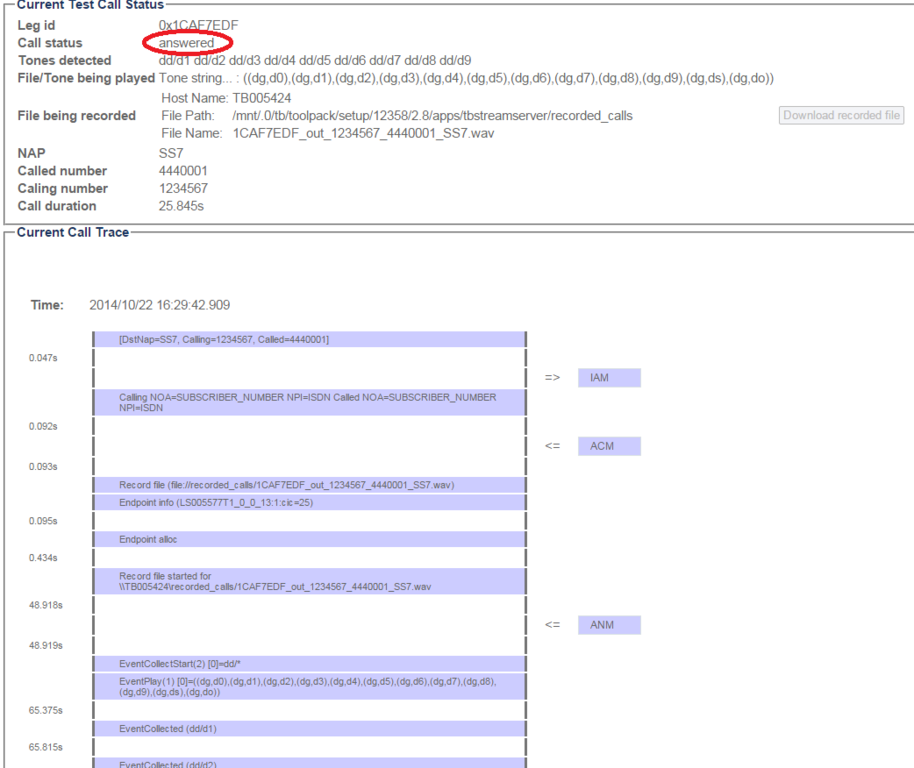
Task: Click the Called number 4440001 value
Action: point(183,171)
